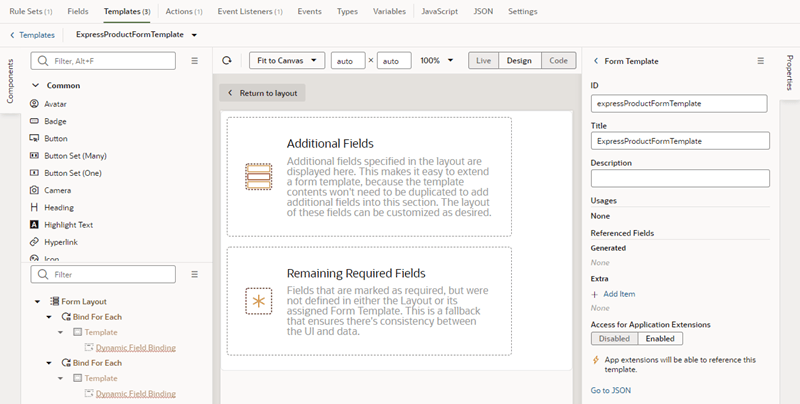Click the Components filter input field
This screenshot has width=800, height=404.
[103, 61]
